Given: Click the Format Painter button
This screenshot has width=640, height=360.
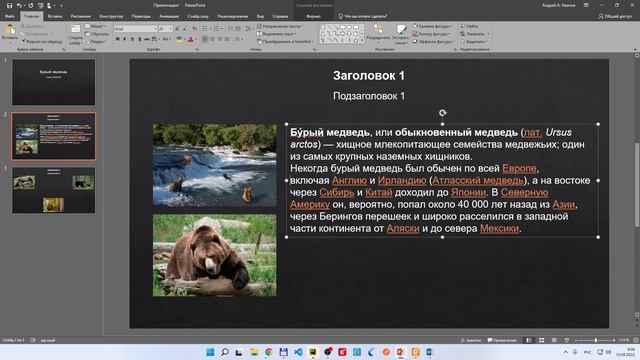Looking at the screenshot, I should click(x=42, y=42).
